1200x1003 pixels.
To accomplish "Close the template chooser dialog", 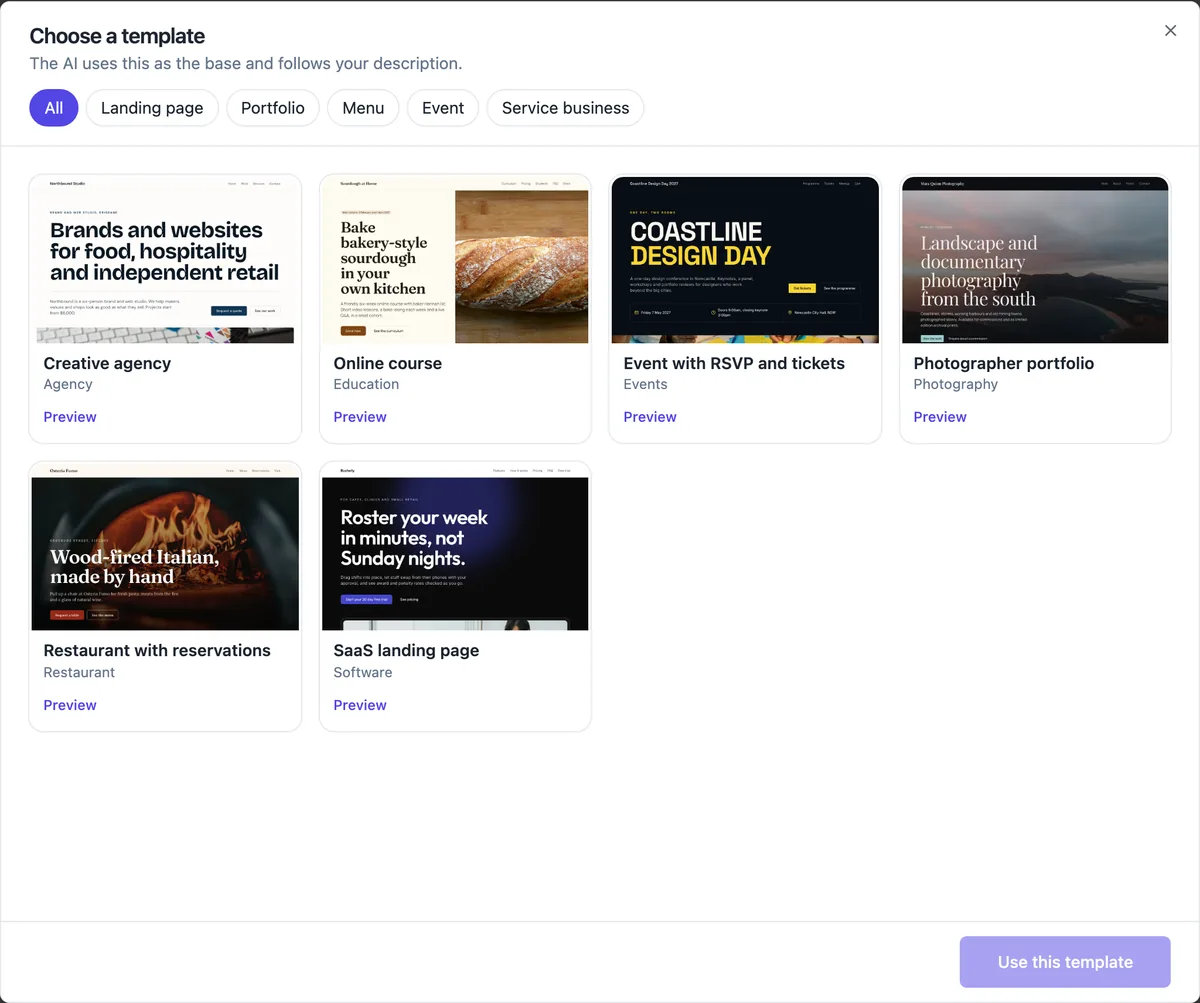I will (x=1170, y=31).
